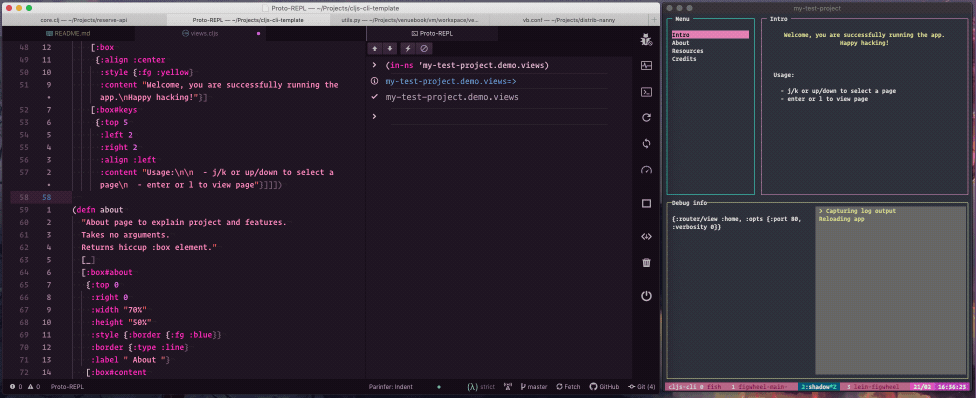Viewport: 976px width, 398px height.
Task: Click the terminal prompt icon in the sidebar
Action: pos(646,92)
